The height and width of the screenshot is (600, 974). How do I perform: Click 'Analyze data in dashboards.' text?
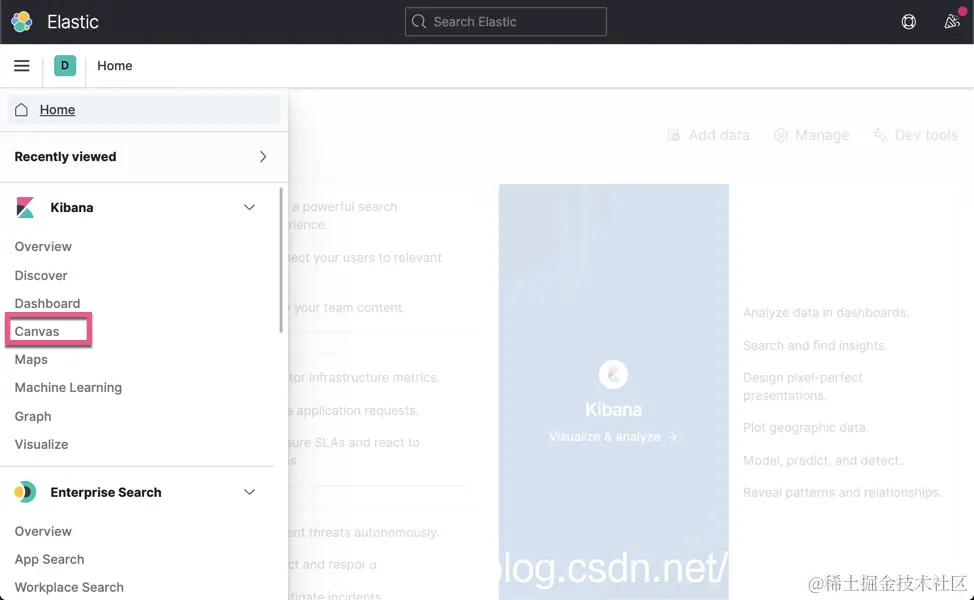826,312
